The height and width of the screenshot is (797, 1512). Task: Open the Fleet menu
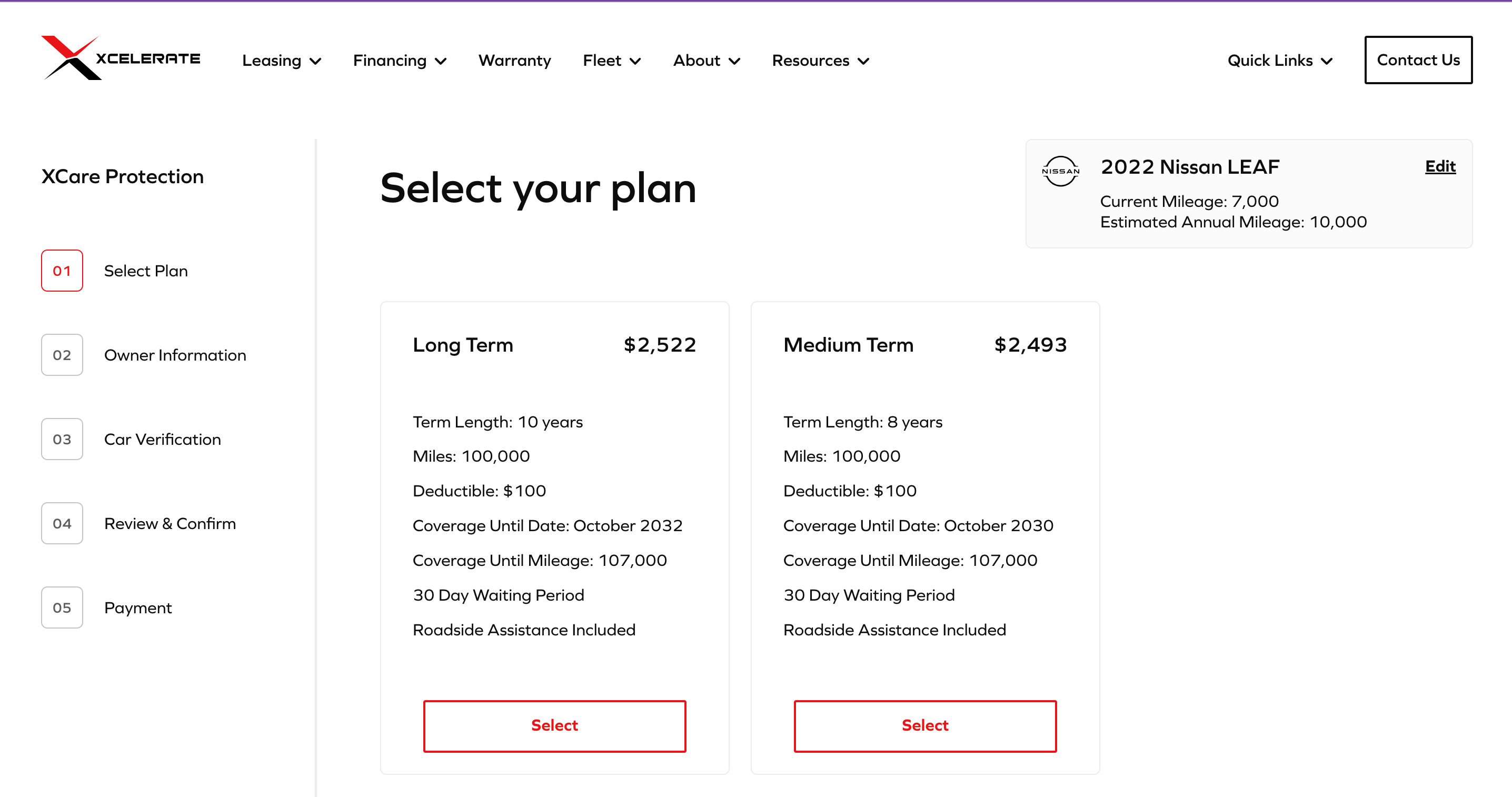(611, 61)
